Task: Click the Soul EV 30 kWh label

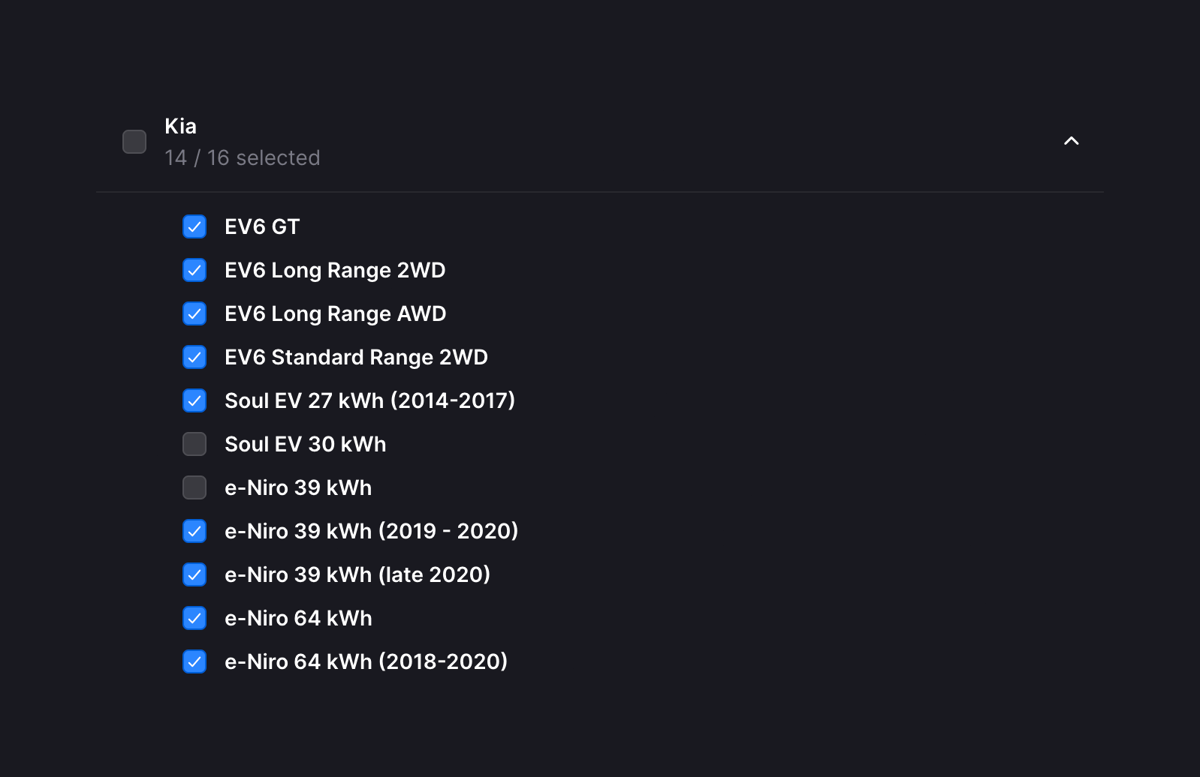Action: point(306,444)
